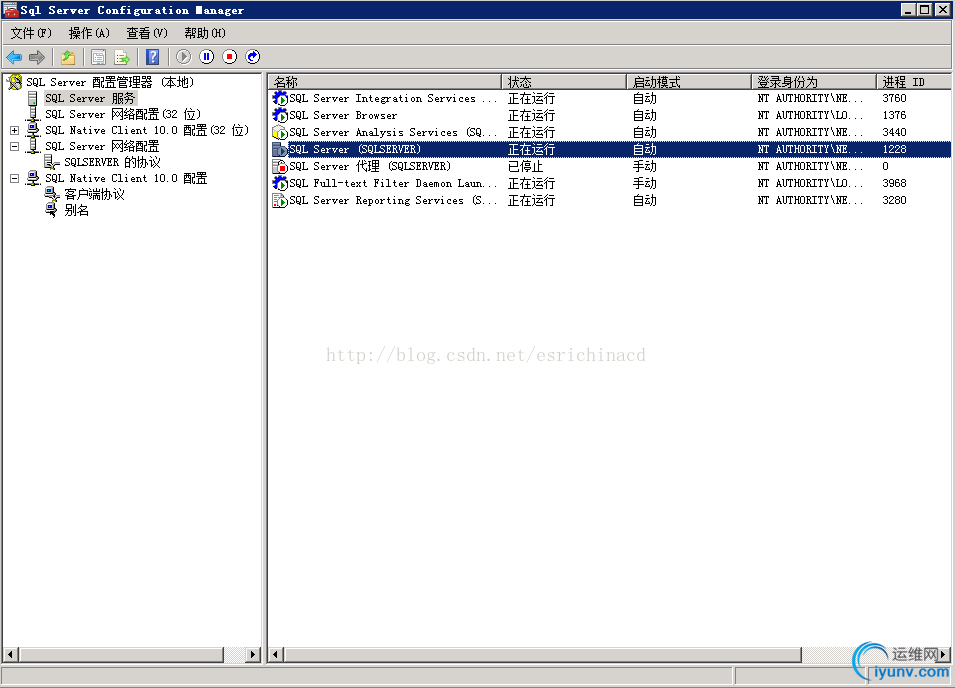Select the SQL Server Reporting Services row
955x688 pixels.
coord(610,200)
